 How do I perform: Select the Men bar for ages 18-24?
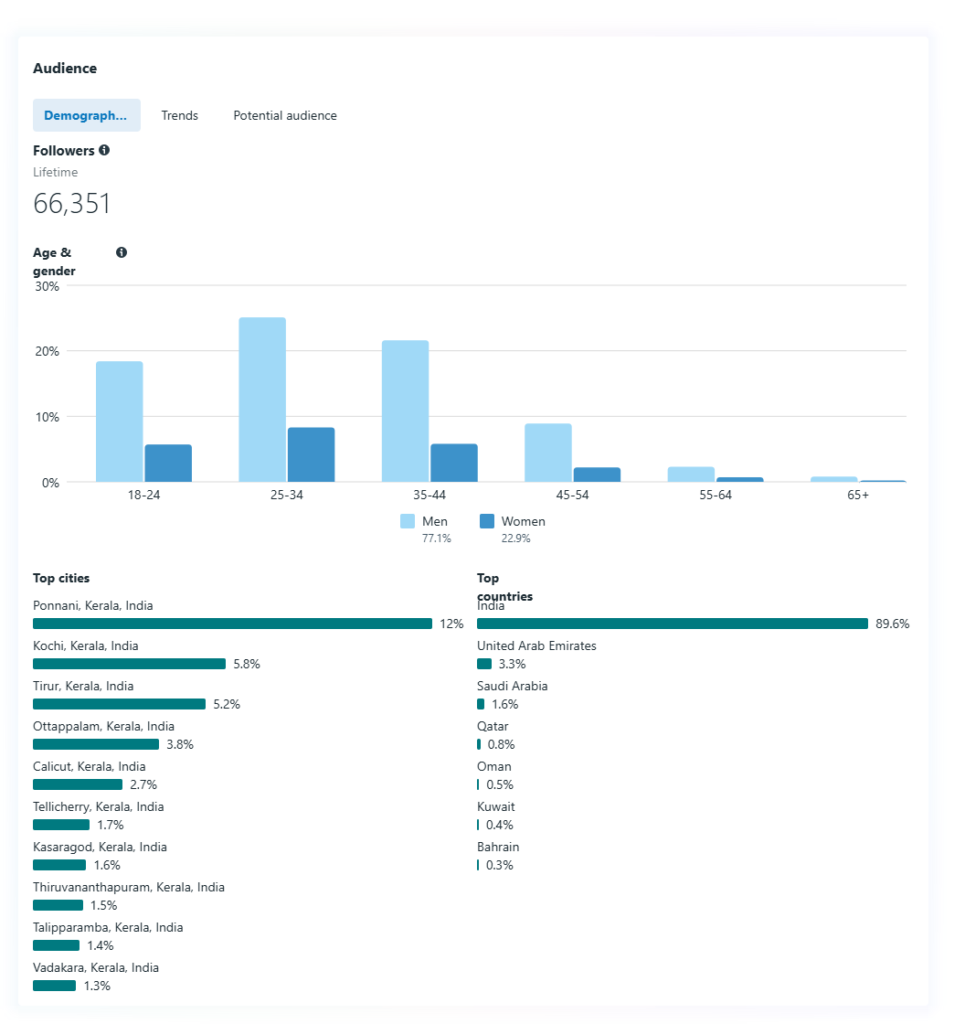[119, 422]
